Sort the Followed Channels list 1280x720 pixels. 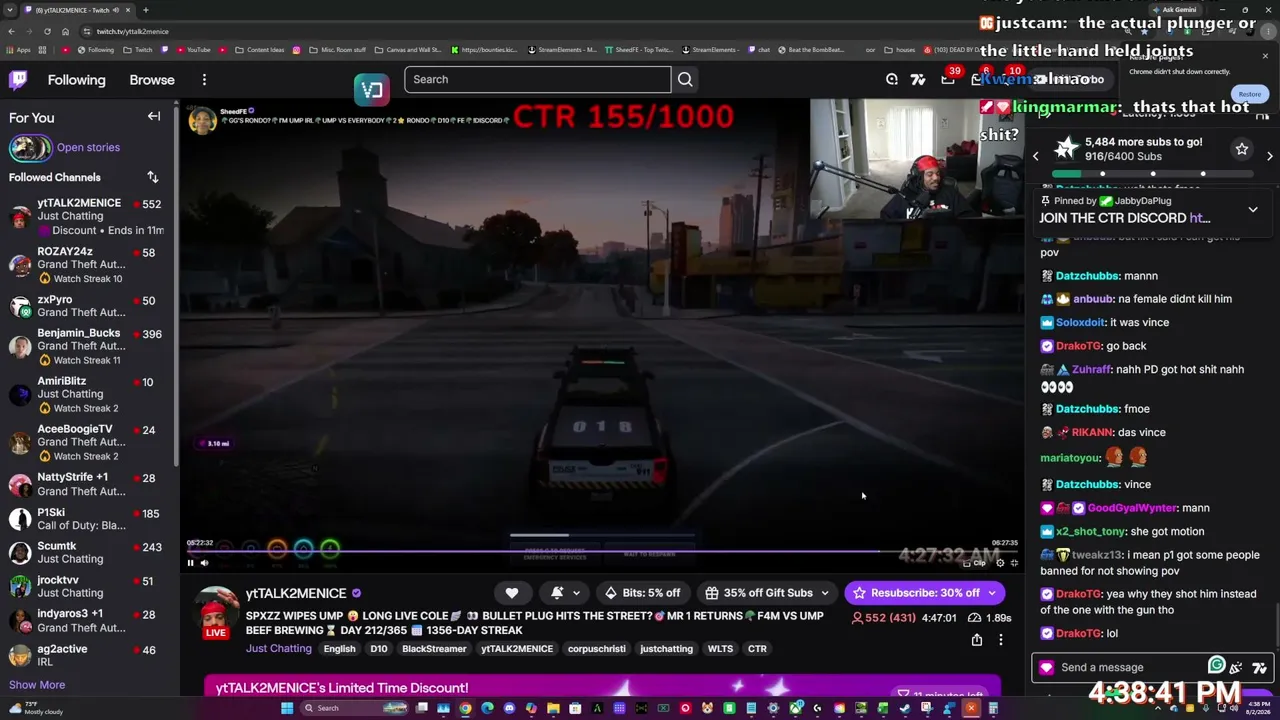(153, 177)
